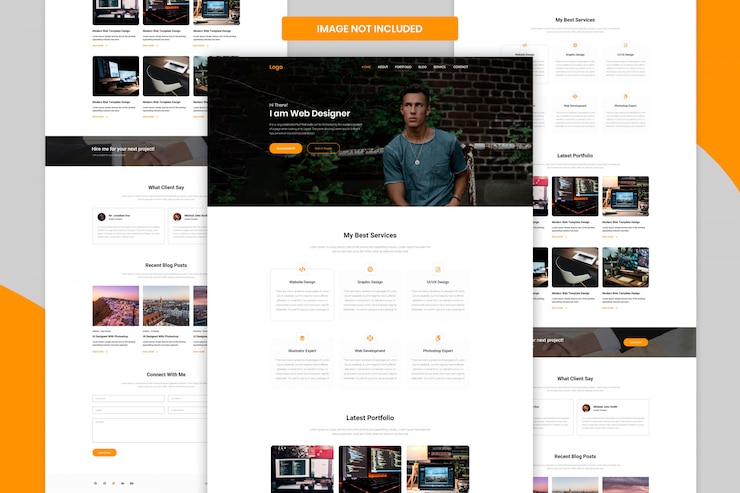Open the code screen thumbnail in center Latest Portfolio
This screenshot has width=740, height=493.
pos(370,469)
